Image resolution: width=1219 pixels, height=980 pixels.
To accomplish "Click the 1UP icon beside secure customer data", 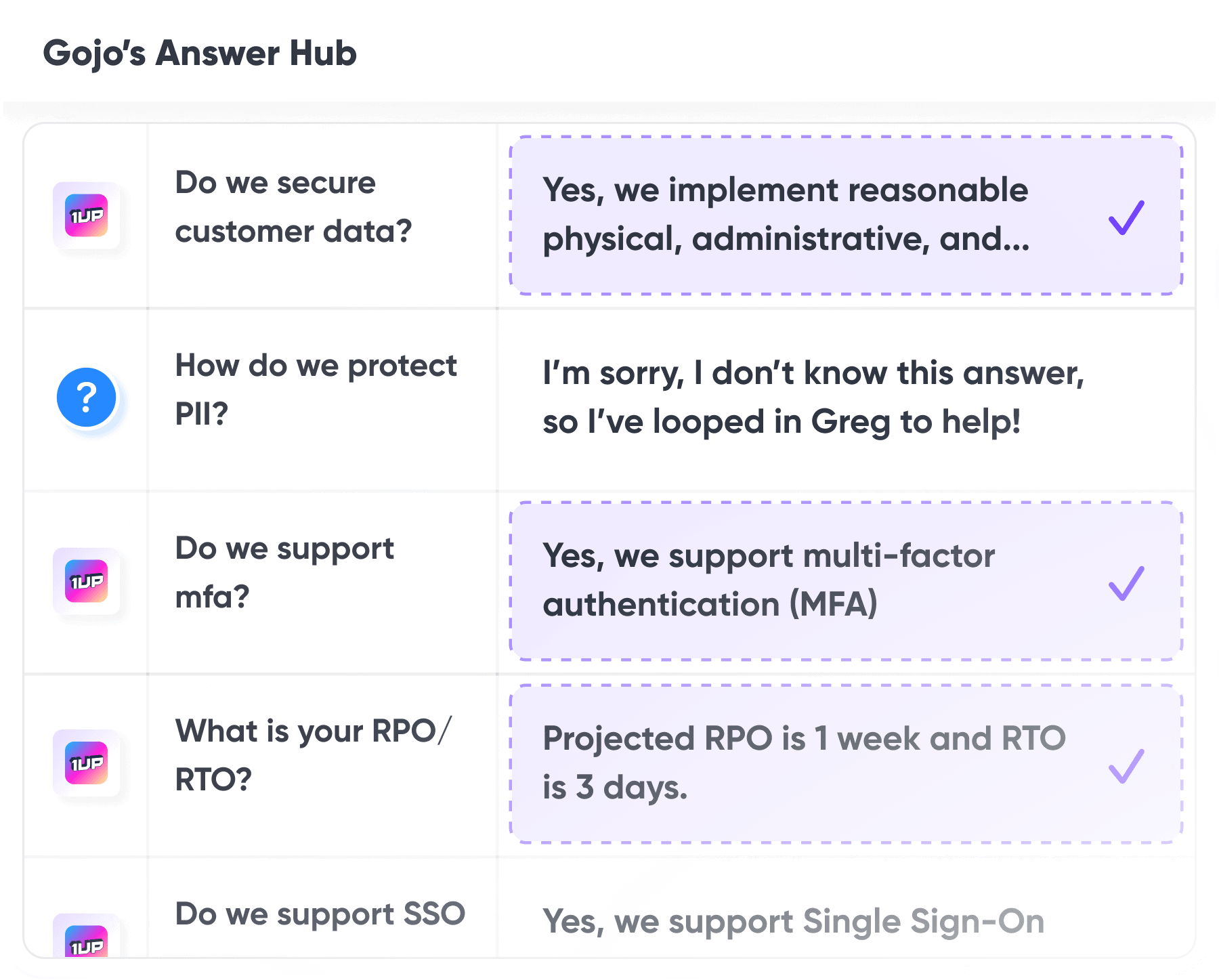I will pos(86,216).
